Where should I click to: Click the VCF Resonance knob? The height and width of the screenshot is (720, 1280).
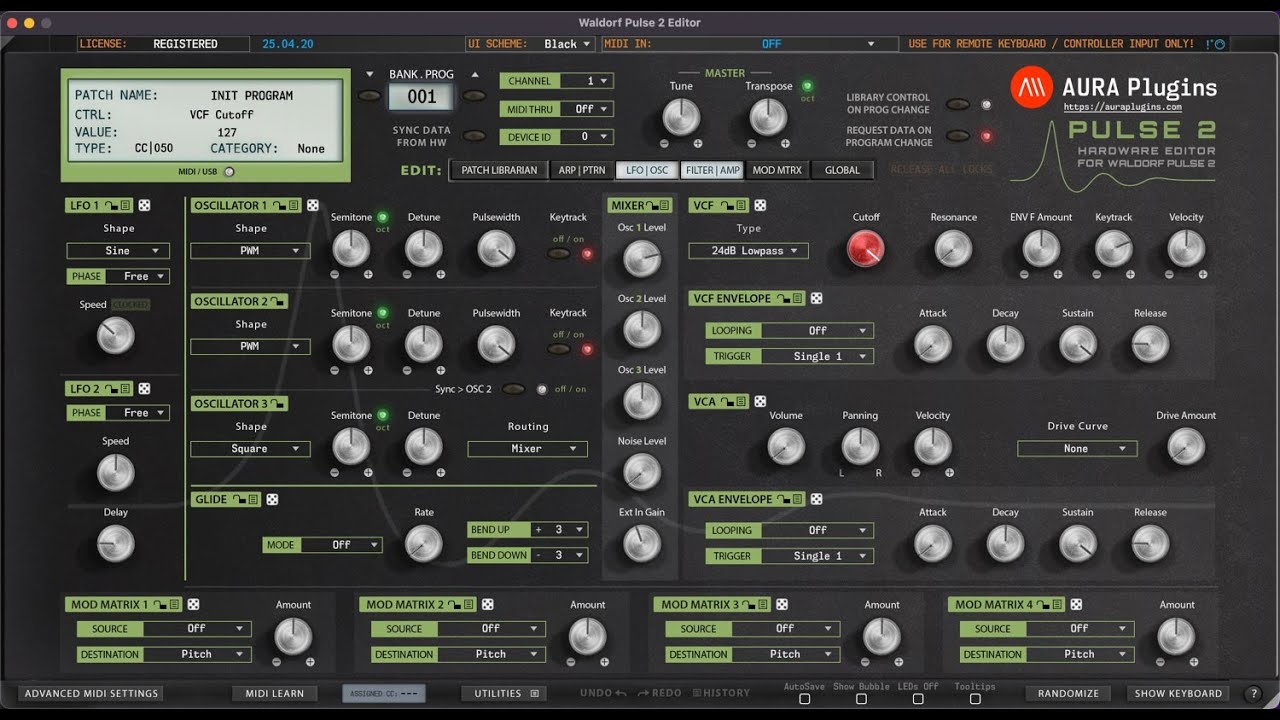pyautogui.click(x=953, y=249)
